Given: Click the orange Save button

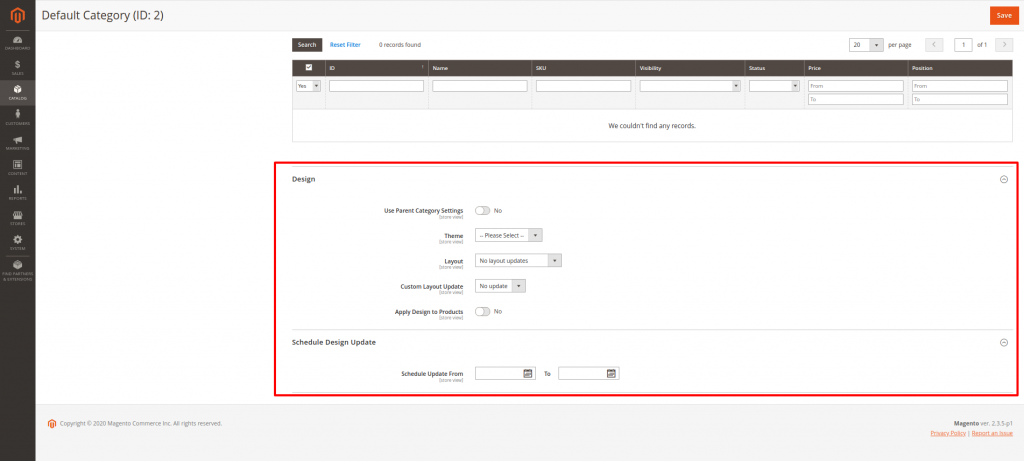Looking at the screenshot, I should click(x=1003, y=15).
